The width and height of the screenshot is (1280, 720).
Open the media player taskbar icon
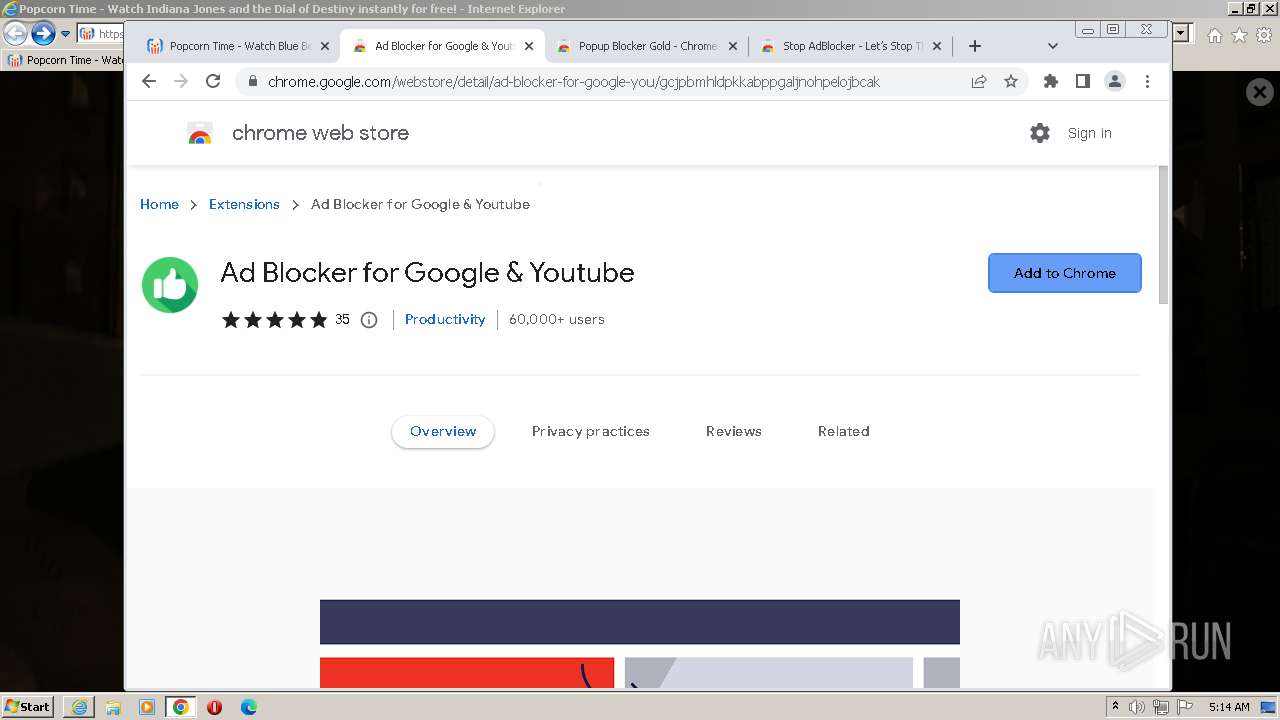147,707
